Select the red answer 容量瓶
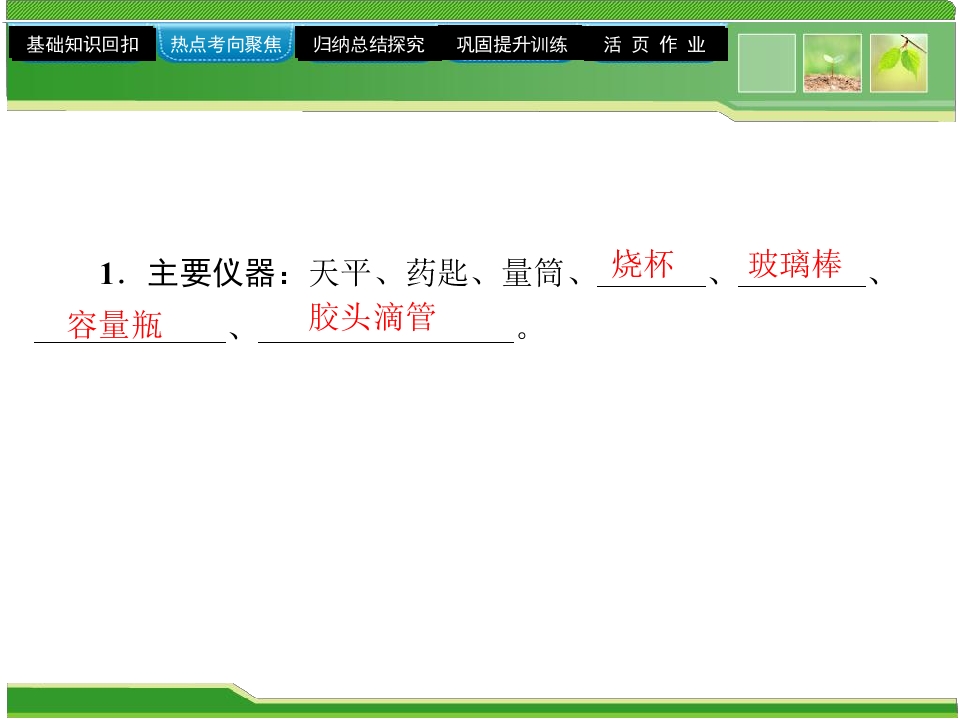960x720 pixels. click(x=114, y=324)
